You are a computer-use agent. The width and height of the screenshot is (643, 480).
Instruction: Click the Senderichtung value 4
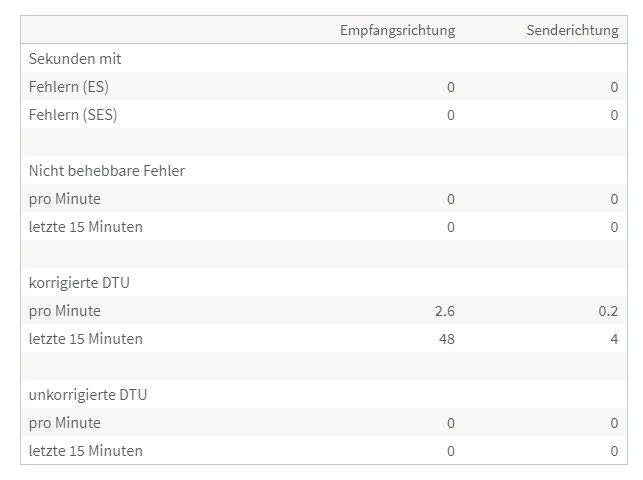[614, 339]
